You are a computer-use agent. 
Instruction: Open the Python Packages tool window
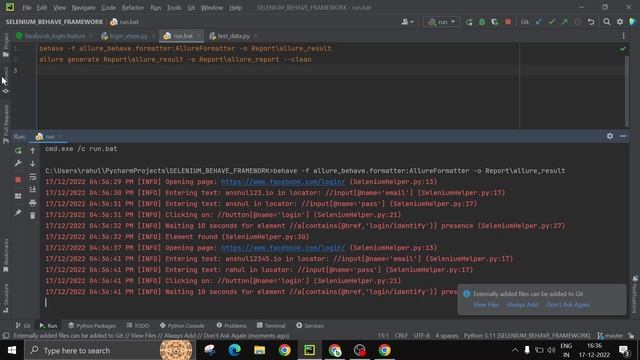tap(92, 325)
